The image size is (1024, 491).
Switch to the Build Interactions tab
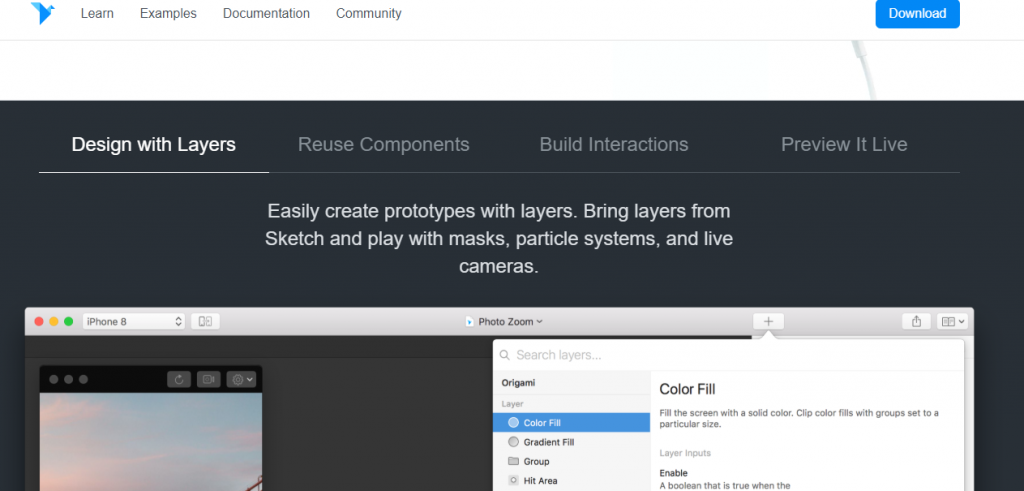pyautogui.click(x=614, y=144)
